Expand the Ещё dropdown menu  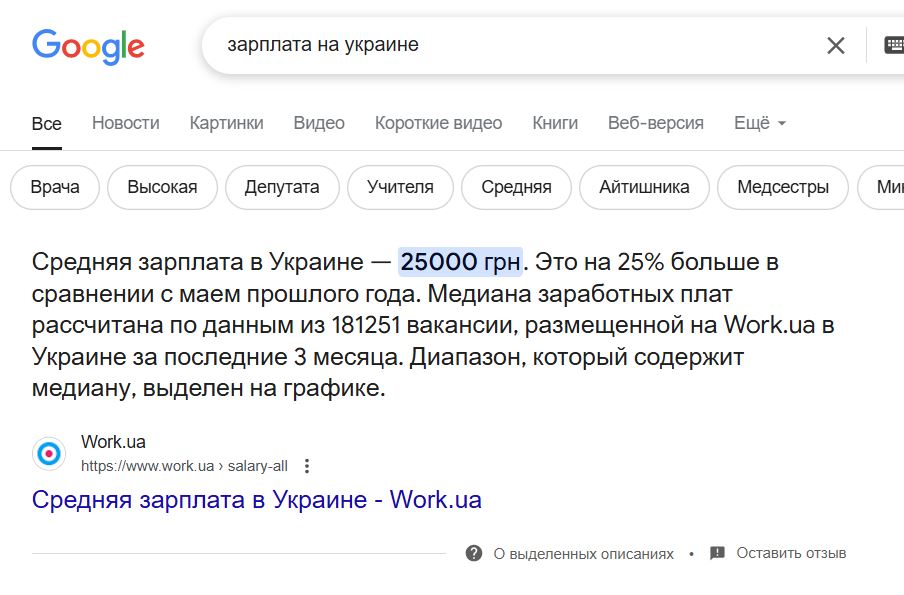[760, 123]
